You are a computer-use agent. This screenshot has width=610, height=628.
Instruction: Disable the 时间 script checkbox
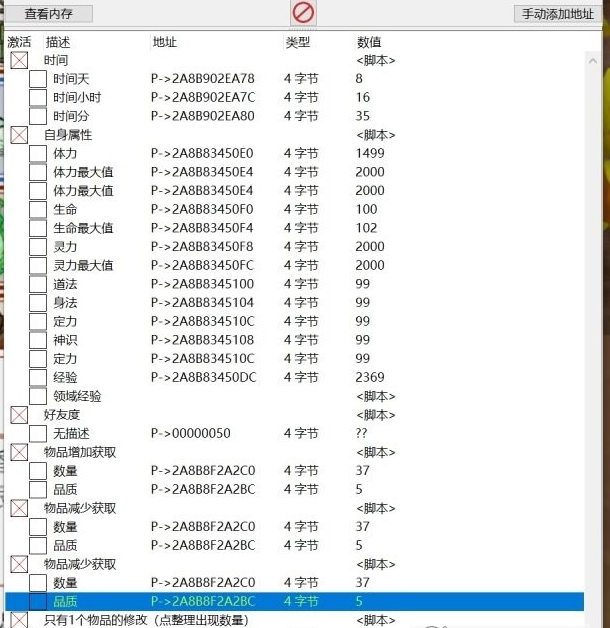coord(19,60)
